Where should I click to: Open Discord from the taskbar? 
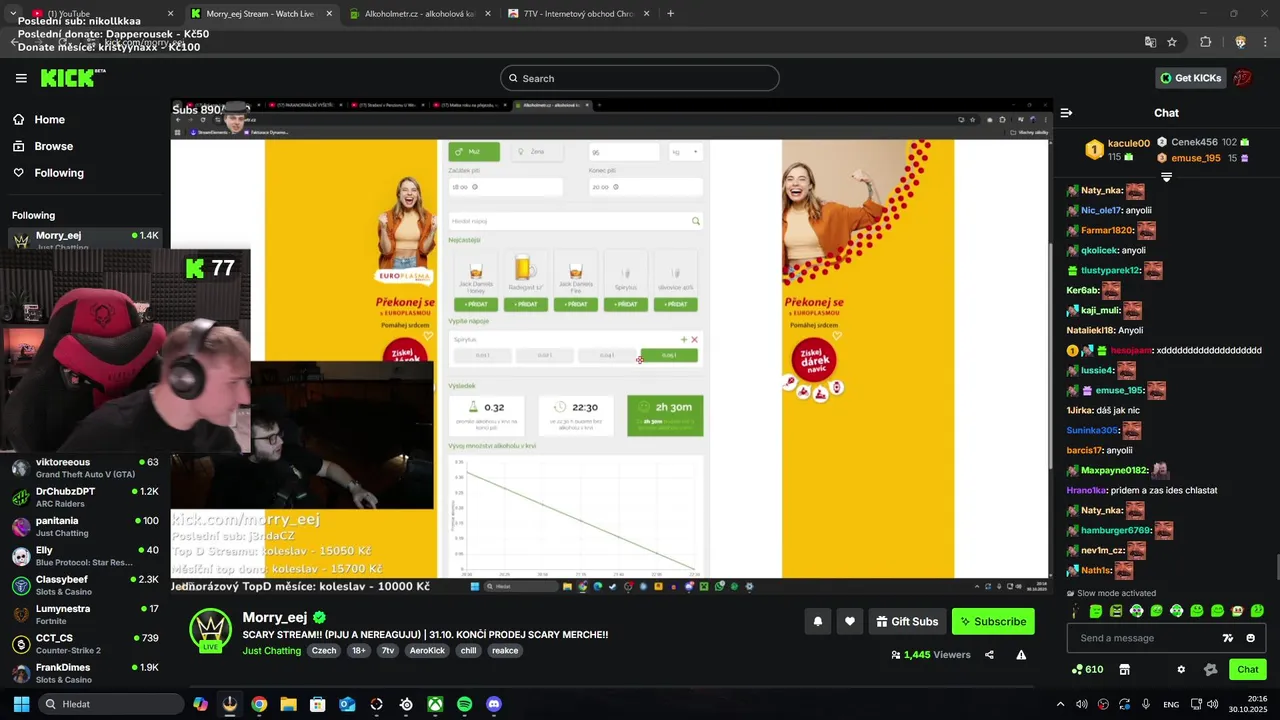pos(493,704)
